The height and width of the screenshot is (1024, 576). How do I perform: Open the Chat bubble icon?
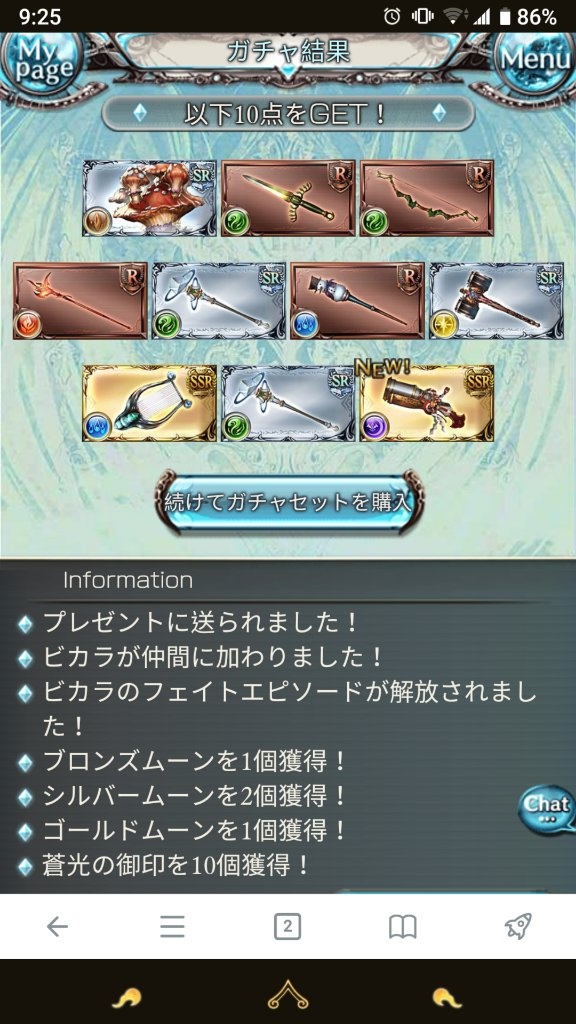pyautogui.click(x=547, y=809)
